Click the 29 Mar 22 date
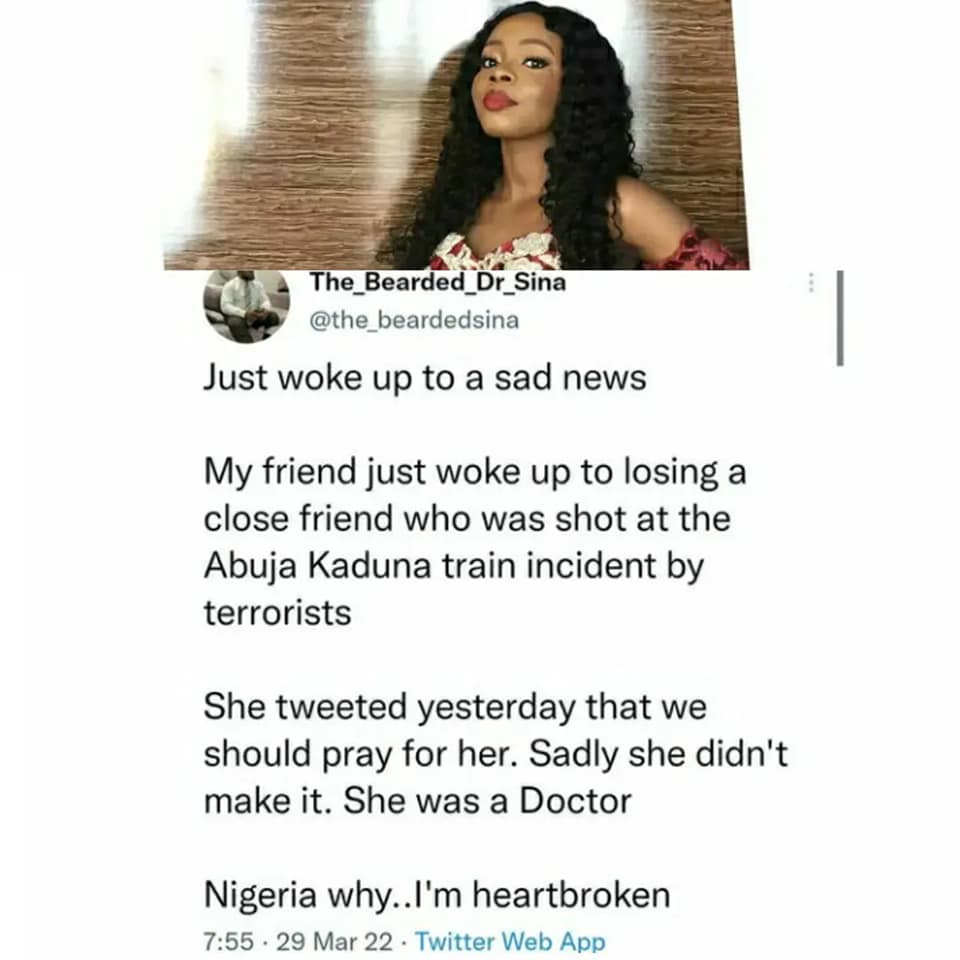The height and width of the screenshot is (960, 960). pos(334,941)
